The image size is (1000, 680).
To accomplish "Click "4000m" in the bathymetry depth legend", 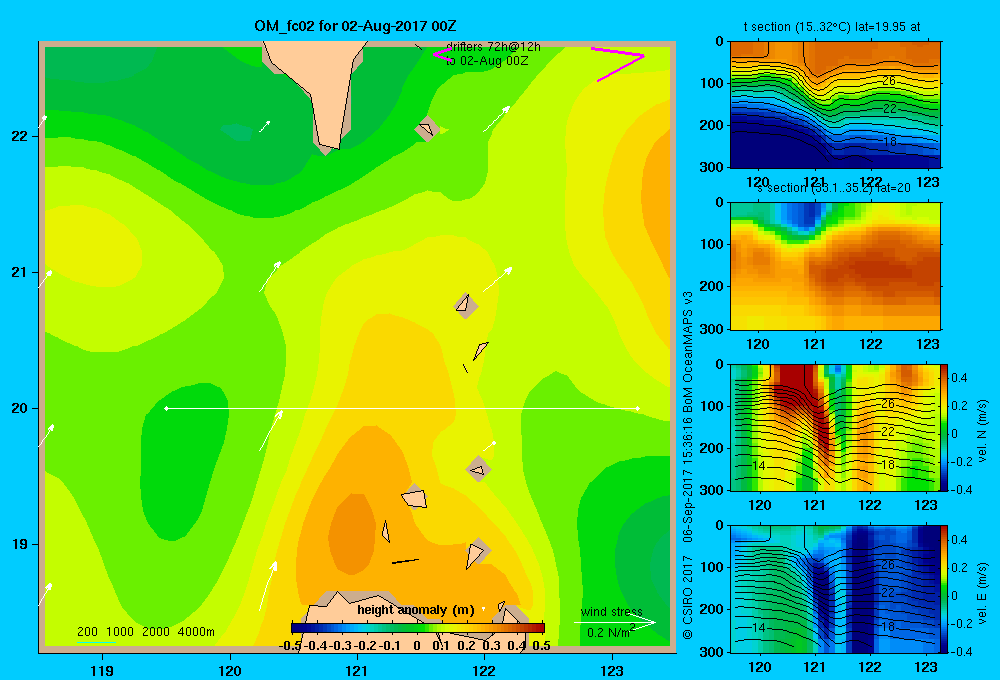I will point(196,632).
